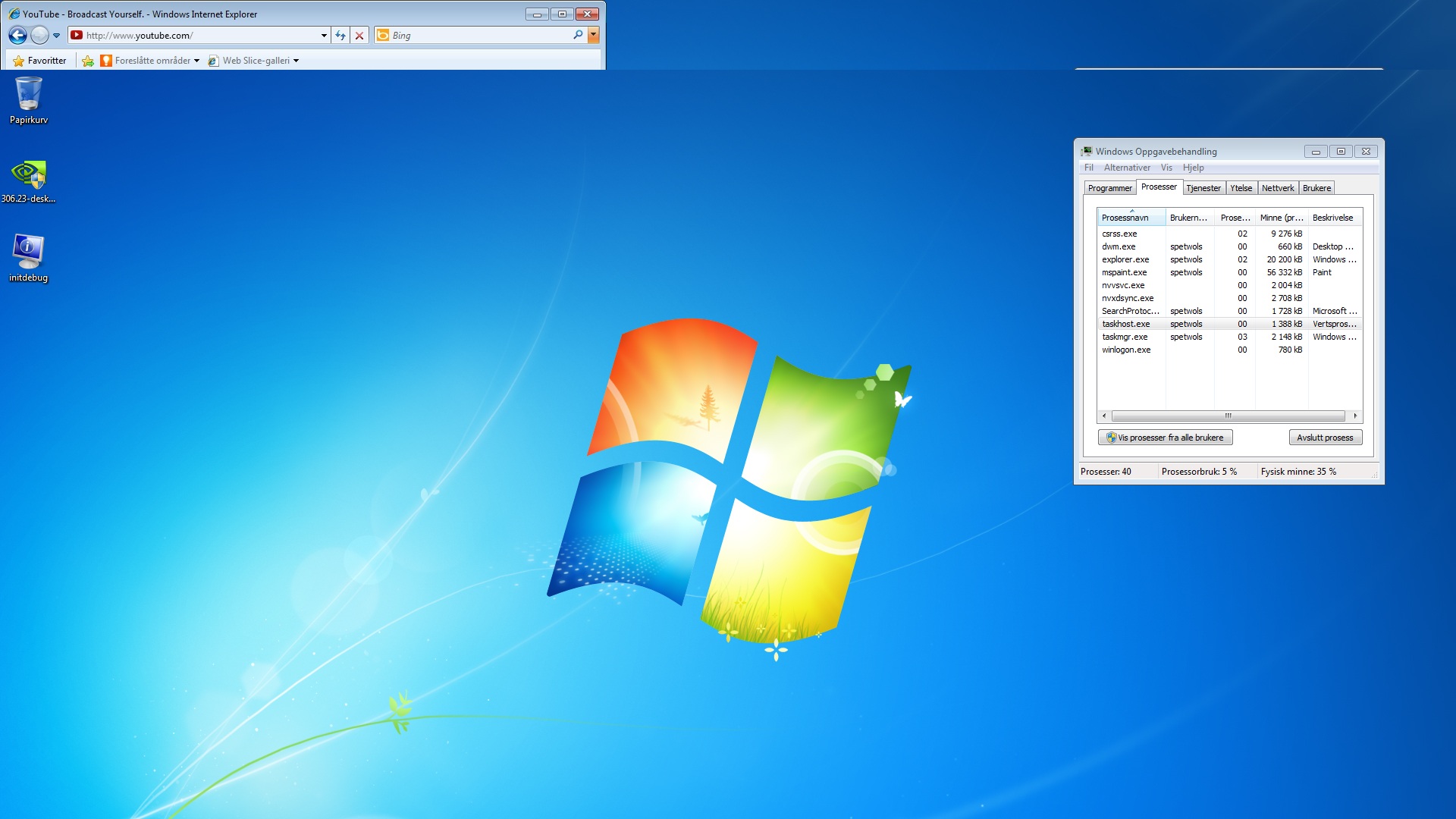The height and width of the screenshot is (819, 1456).
Task: Open the Alternativer menu
Action: point(1127,168)
